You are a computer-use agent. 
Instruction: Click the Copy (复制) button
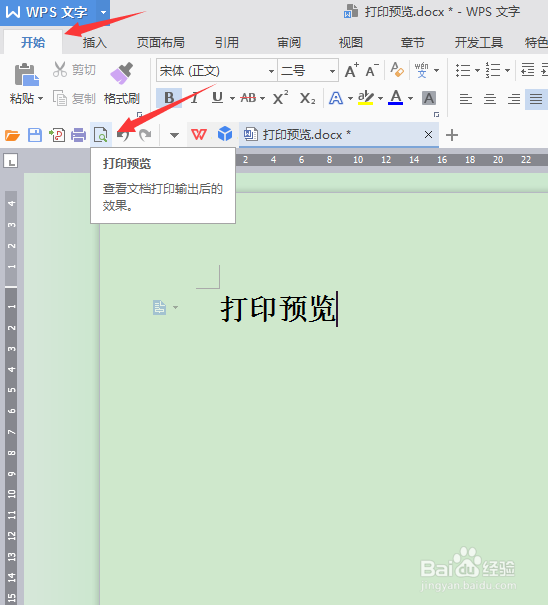(x=74, y=98)
